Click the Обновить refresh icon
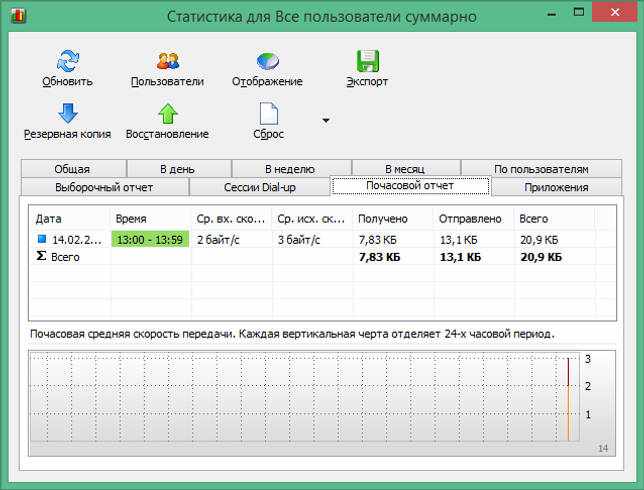Viewport: 644px width, 490px height. (68, 61)
